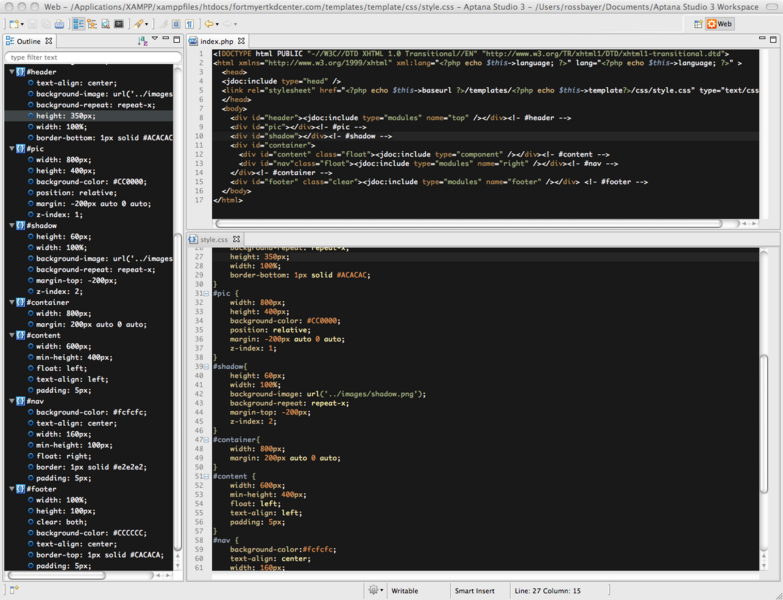Image resolution: width=783 pixels, height=600 pixels.
Task: Click the Print toolbar icon
Action: tap(59, 24)
